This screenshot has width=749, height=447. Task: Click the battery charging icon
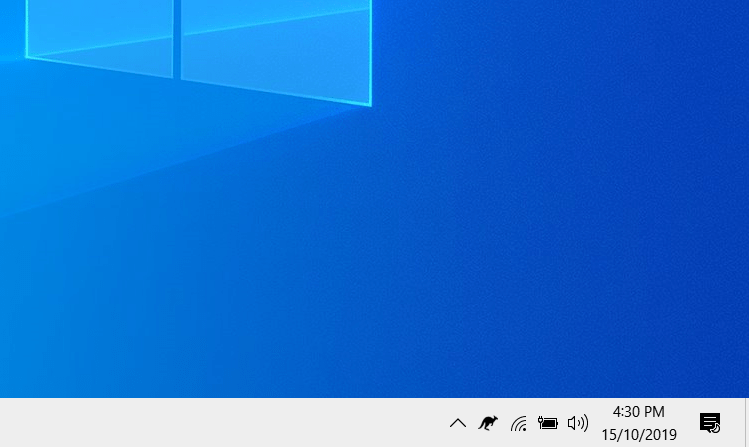[548, 423]
